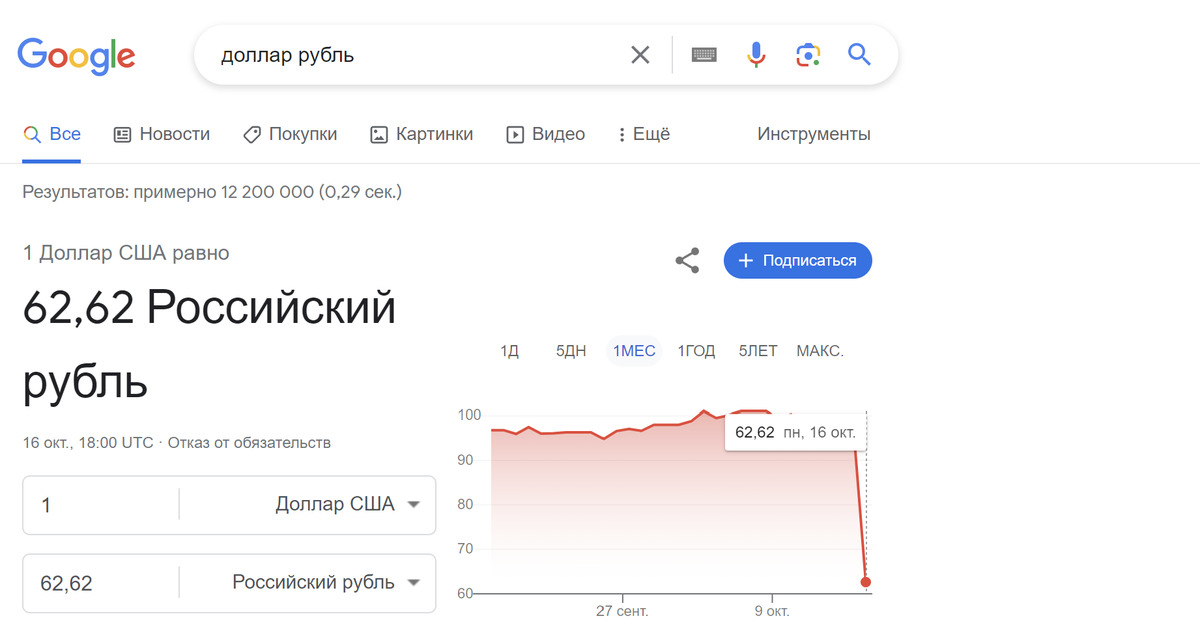
Task: Click the red data point on chart
Action: pyautogui.click(x=866, y=582)
